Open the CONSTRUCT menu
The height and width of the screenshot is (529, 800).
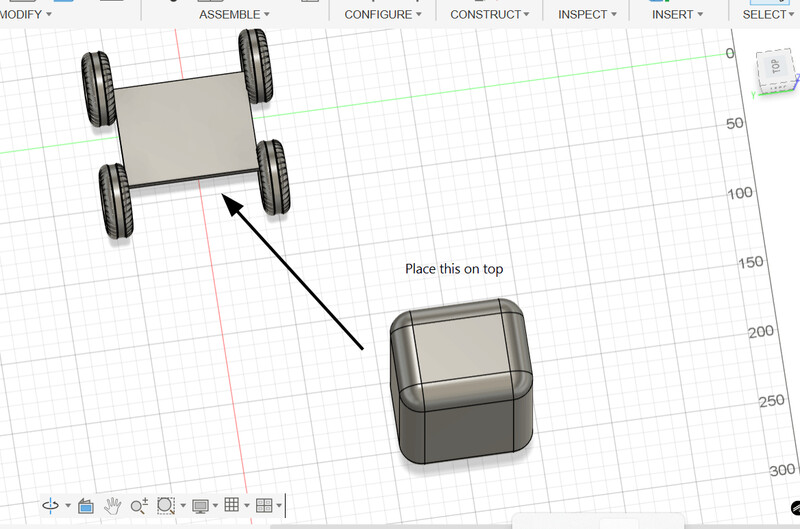pyautogui.click(x=489, y=14)
